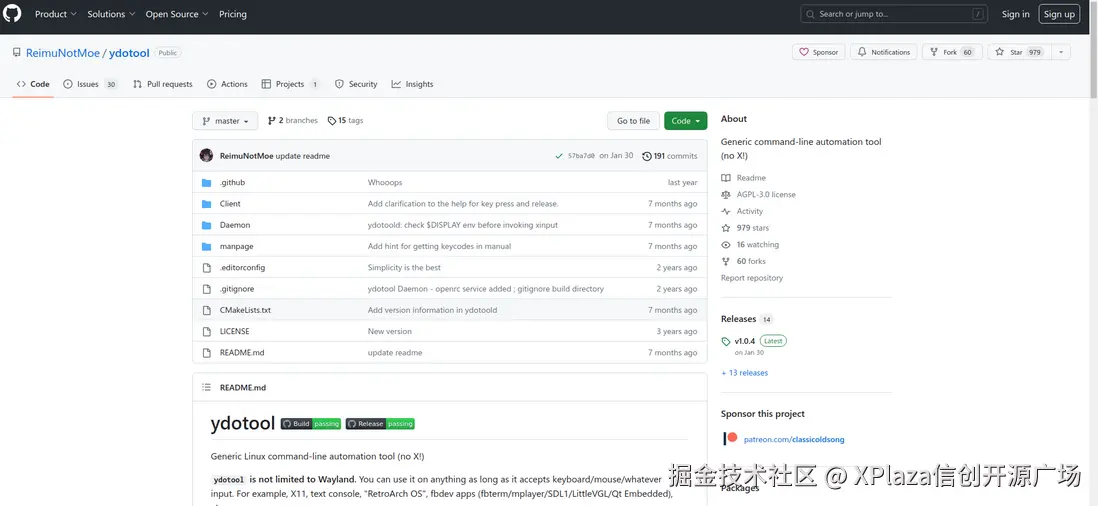Click the forks icon in About

(x=726, y=261)
